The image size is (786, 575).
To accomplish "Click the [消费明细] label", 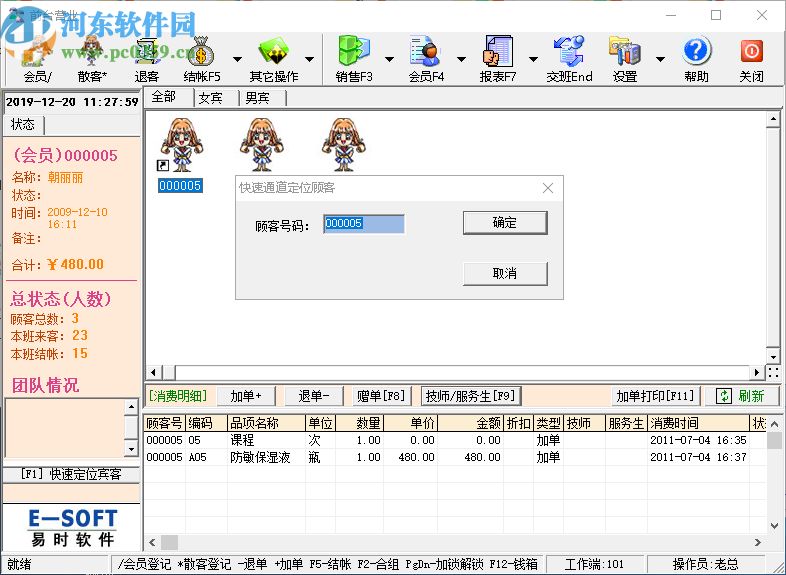I will (x=178, y=396).
